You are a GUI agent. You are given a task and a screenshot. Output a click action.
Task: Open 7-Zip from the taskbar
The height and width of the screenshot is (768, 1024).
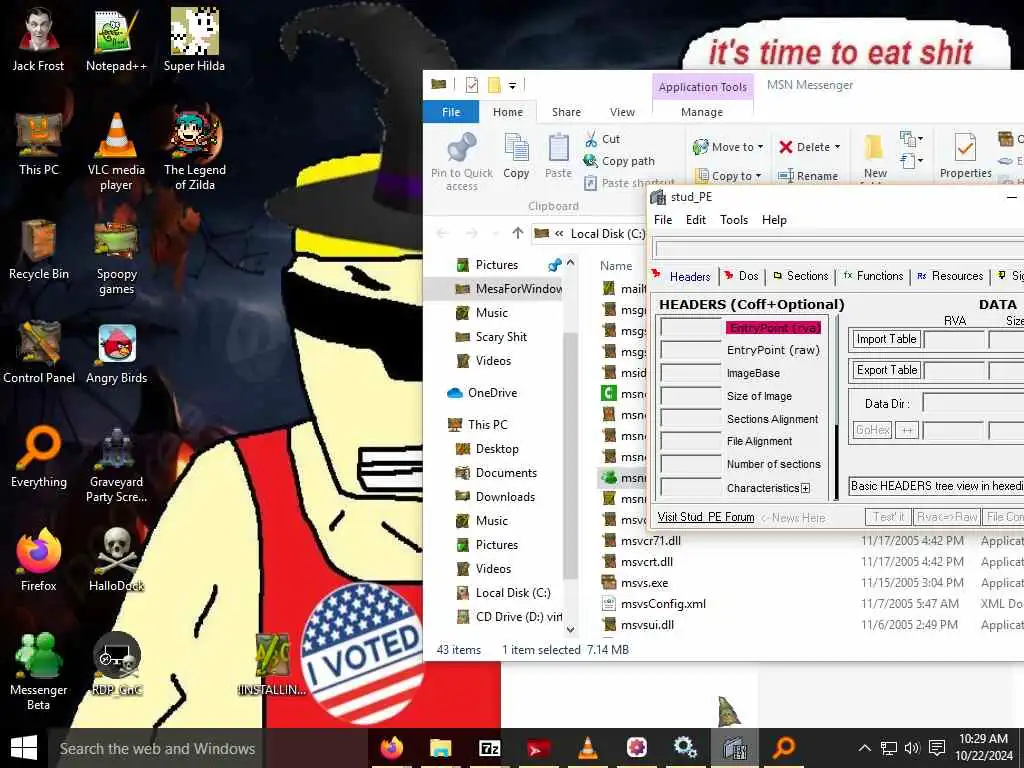(x=490, y=748)
